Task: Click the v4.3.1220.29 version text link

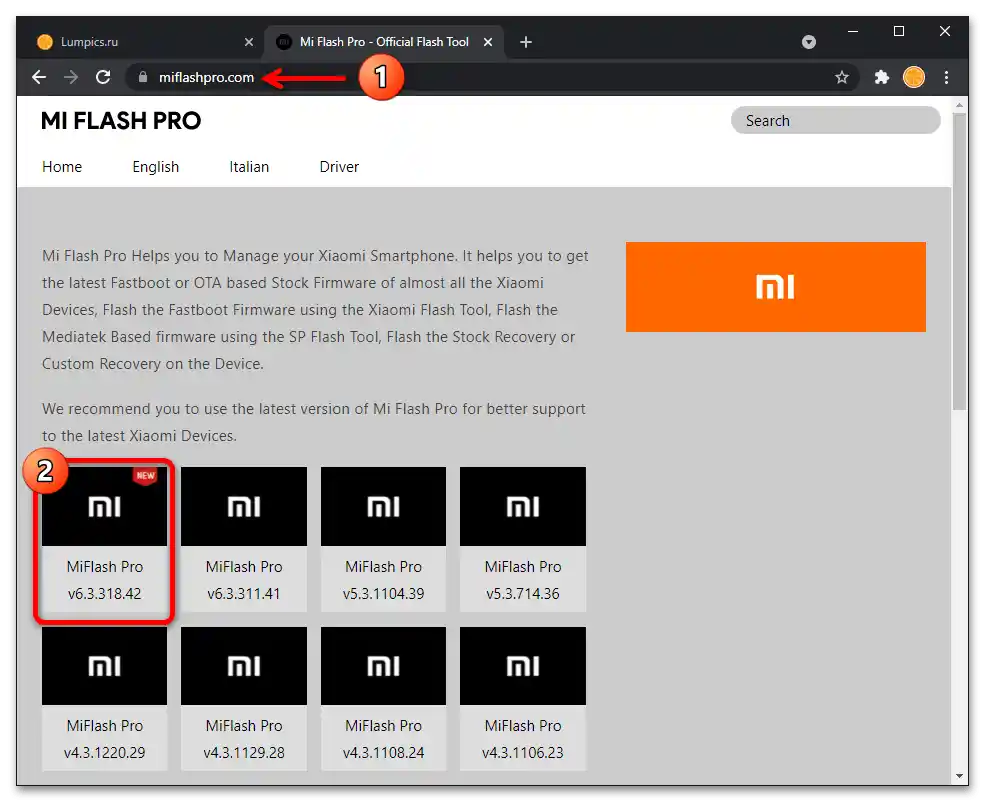Action: tap(104, 752)
